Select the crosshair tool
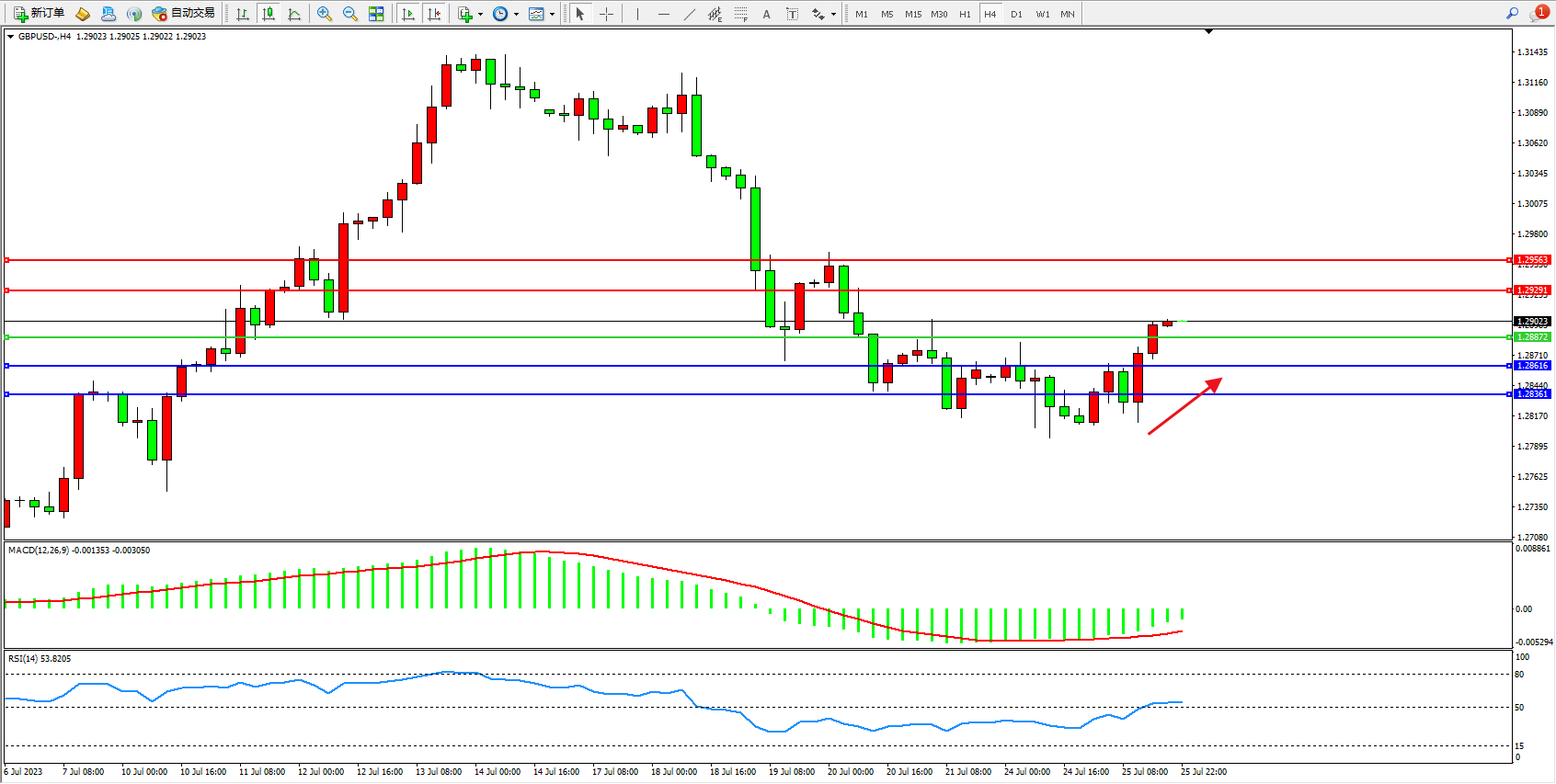 606,14
